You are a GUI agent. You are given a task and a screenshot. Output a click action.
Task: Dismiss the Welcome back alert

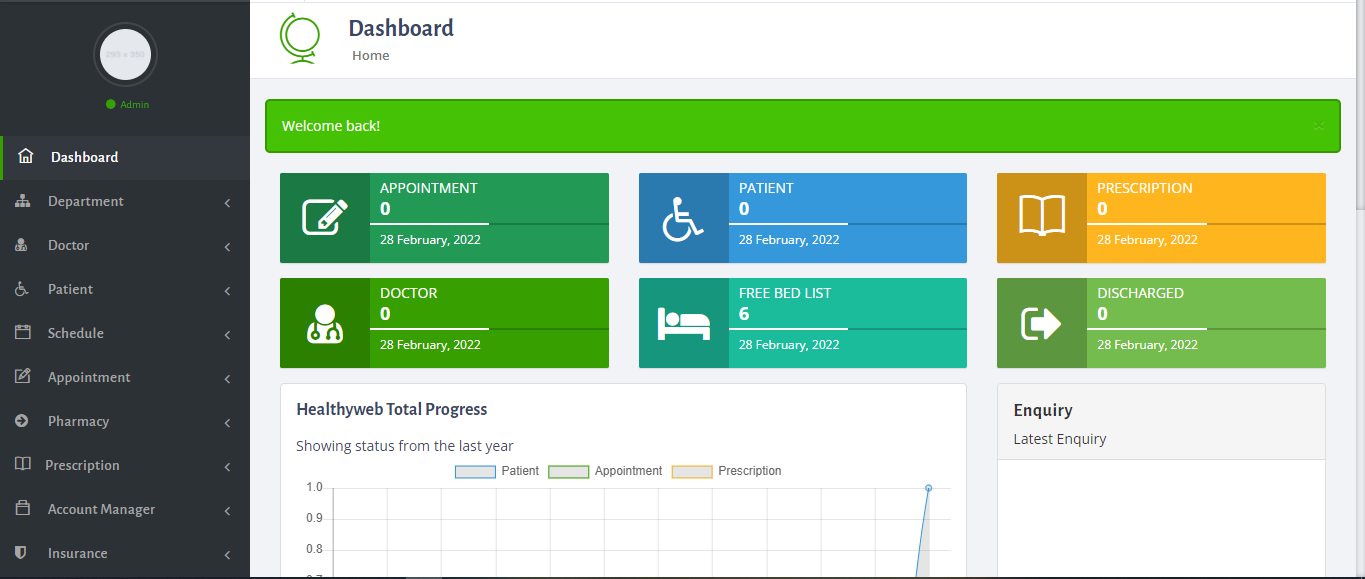1318,126
